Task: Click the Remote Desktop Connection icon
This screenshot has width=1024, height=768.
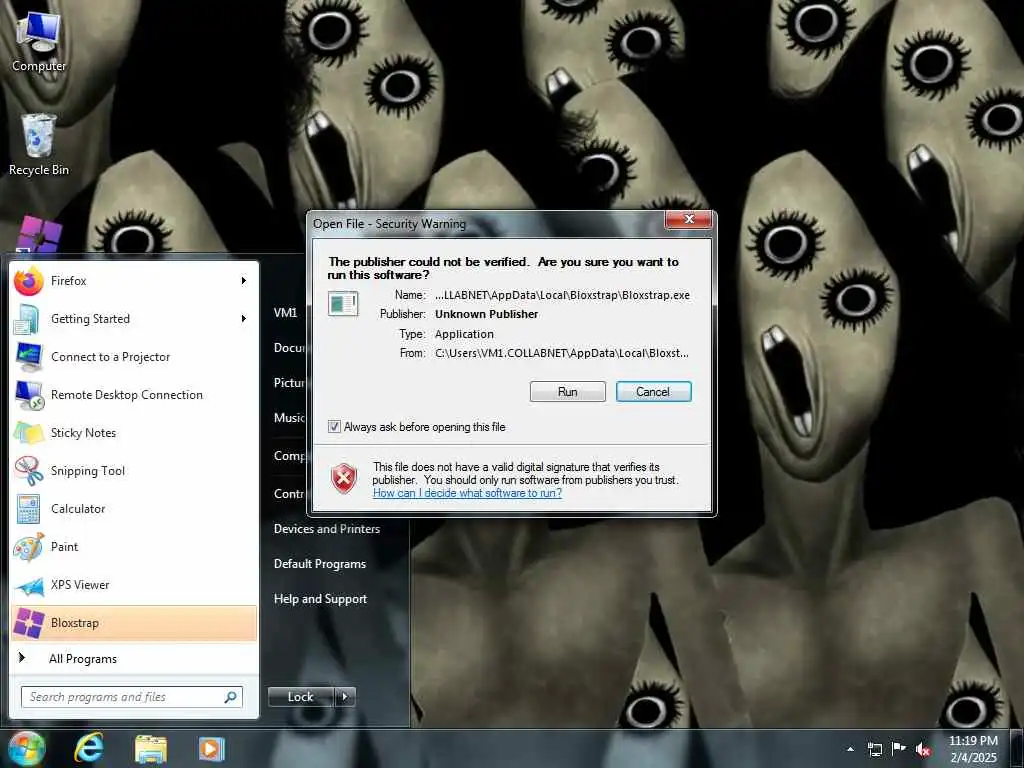Action: tap(29, 395)
